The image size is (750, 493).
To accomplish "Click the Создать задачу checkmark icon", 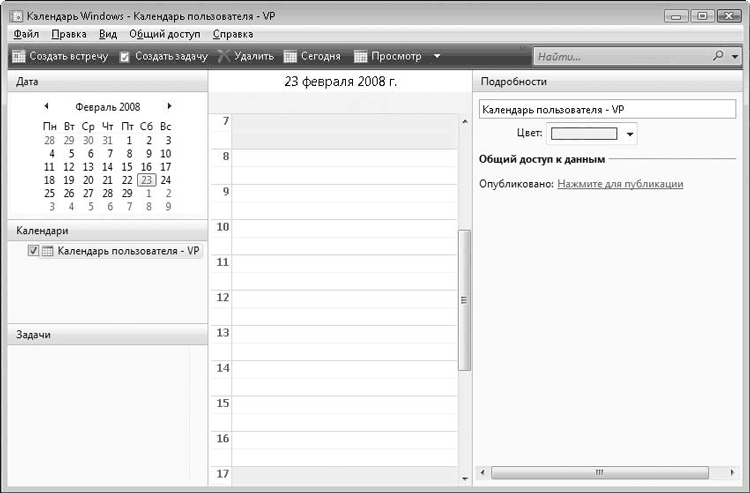I will (x=125, y=57).
